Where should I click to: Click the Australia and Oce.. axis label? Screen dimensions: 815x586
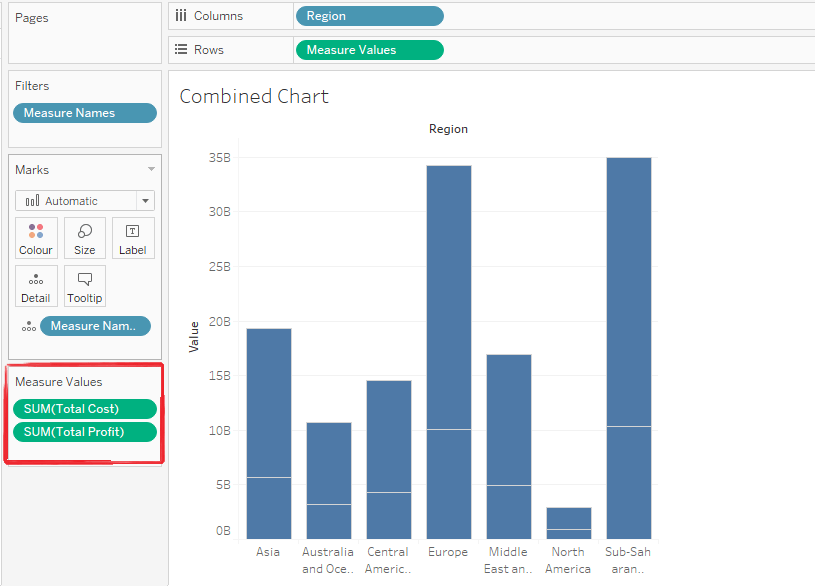328,560
